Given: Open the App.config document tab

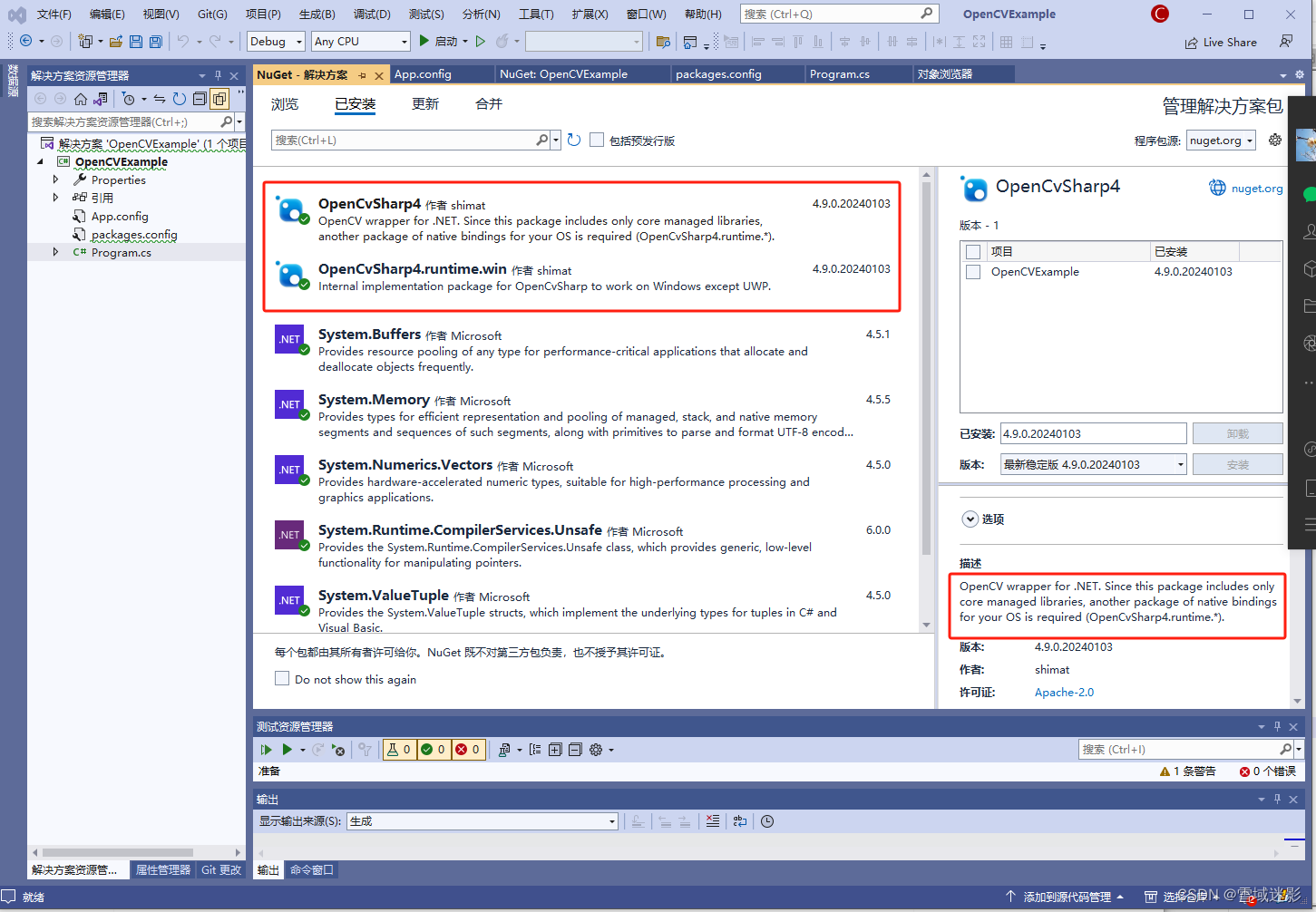Looking at the screenshot, I should (x=423, y=74).
